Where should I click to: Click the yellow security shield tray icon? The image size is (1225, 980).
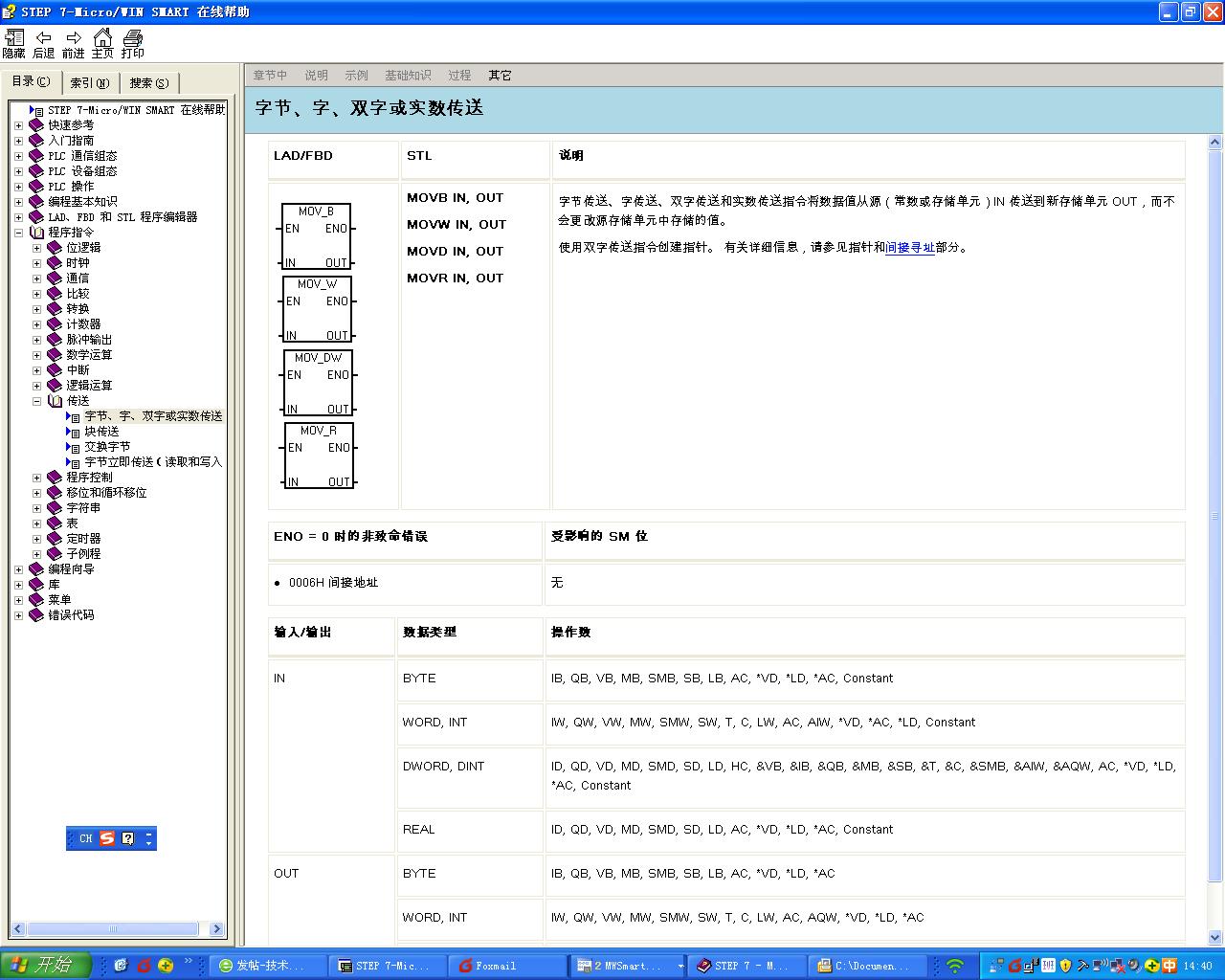click(x=1065, y=966)
